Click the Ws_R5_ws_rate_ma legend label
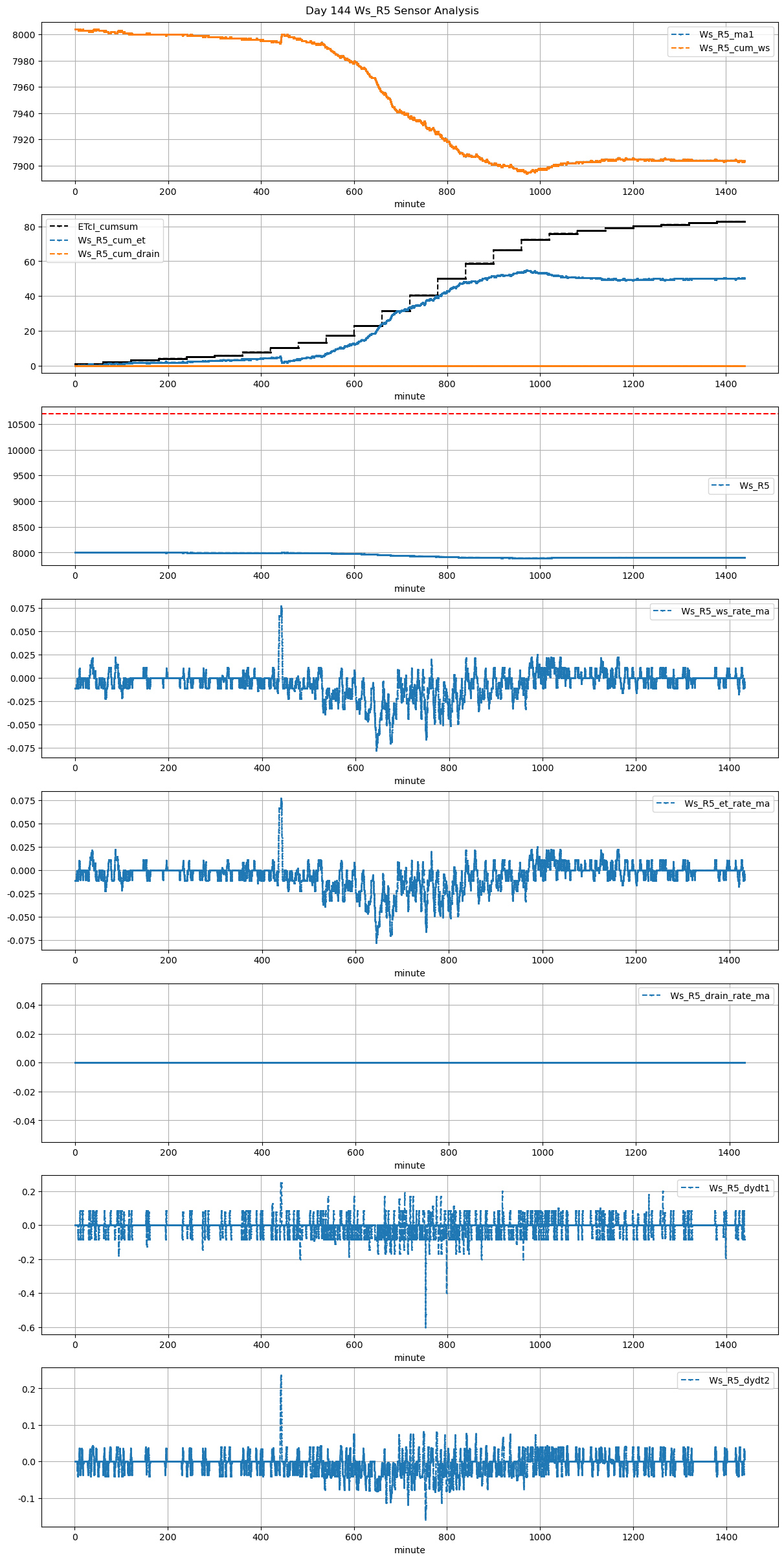Viewport: 784px width, 1561px height. tap(725, 611)
